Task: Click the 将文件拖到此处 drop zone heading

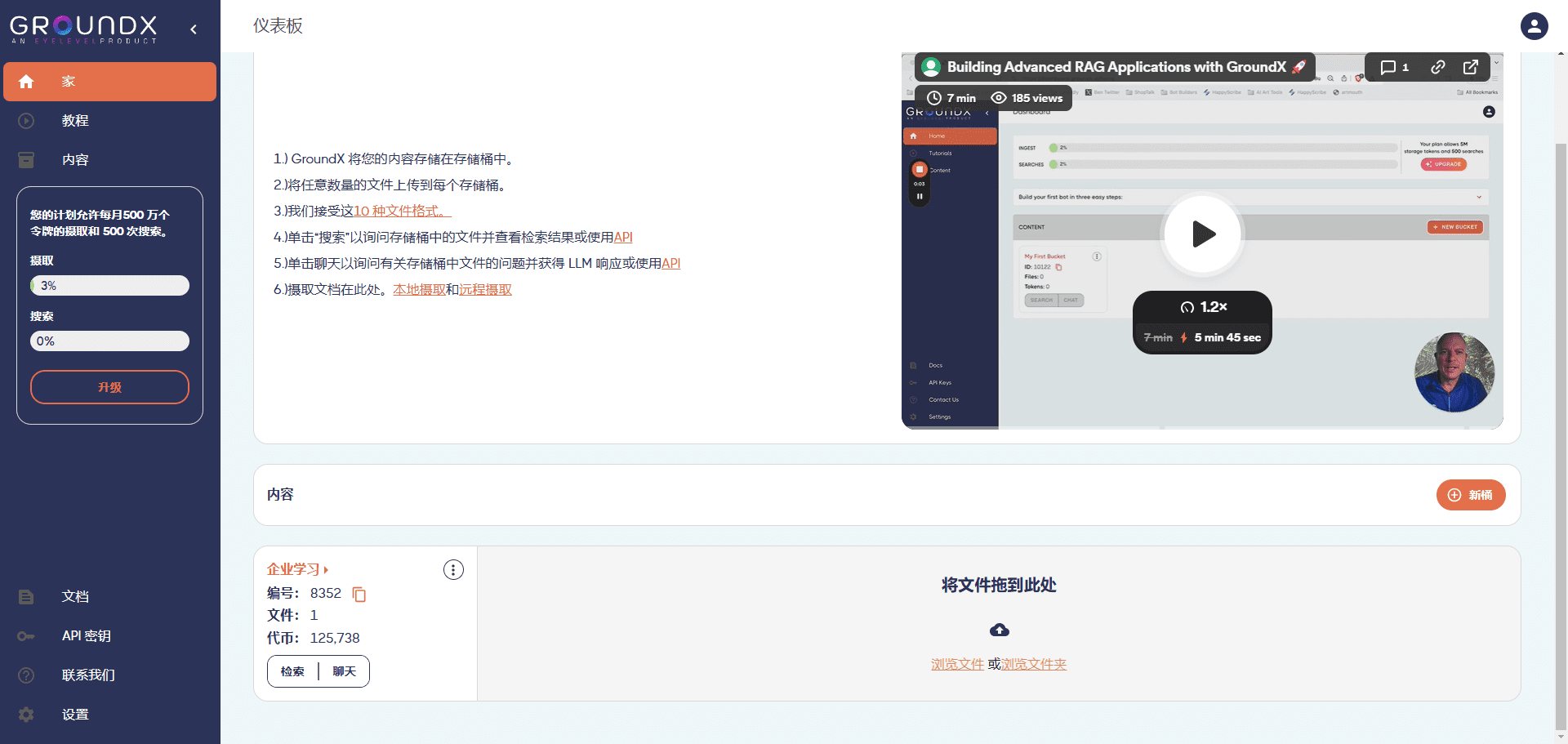Action: (x=999, y=586)
